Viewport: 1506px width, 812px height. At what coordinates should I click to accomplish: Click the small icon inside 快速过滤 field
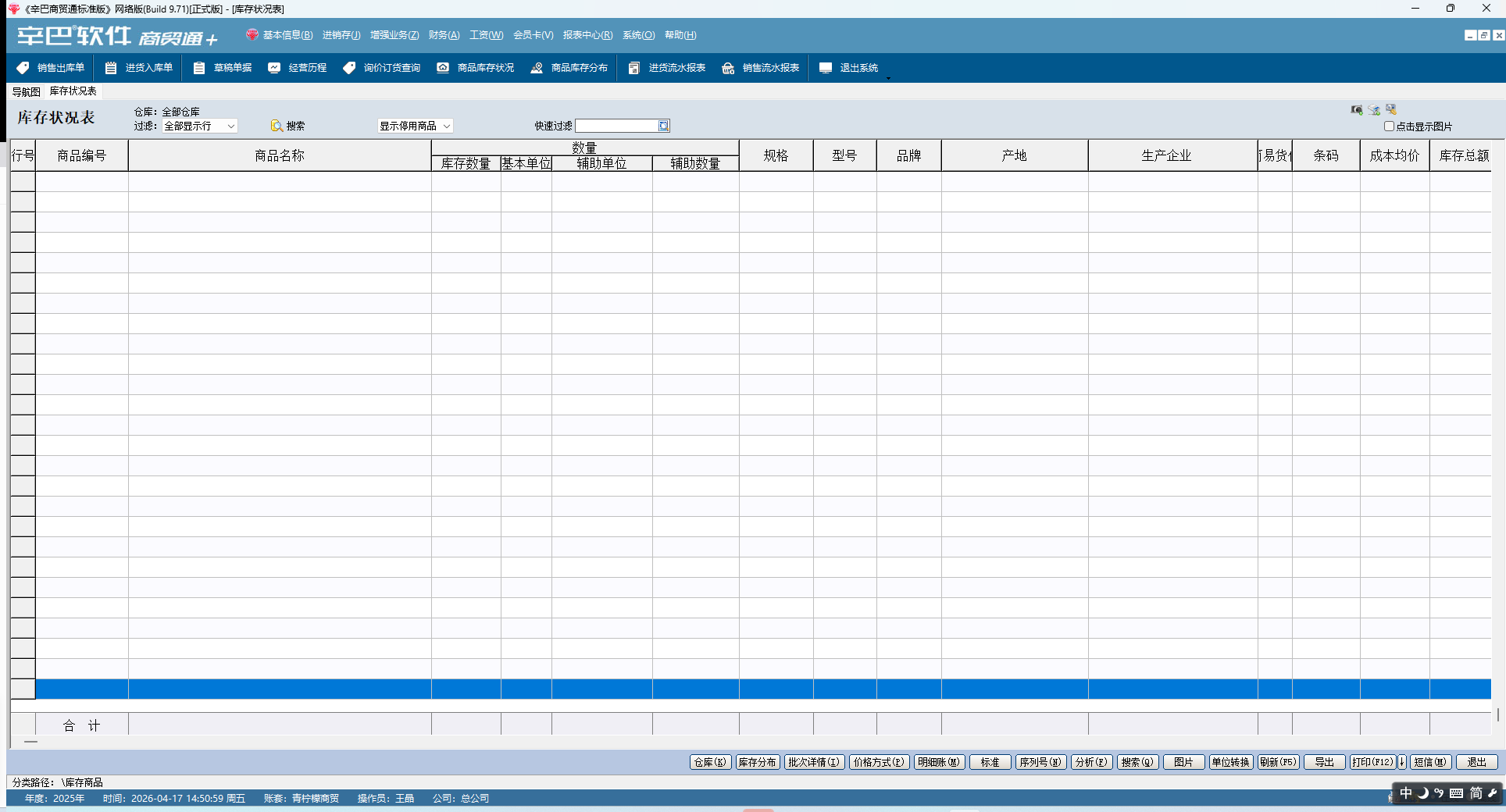coord(663,126)
